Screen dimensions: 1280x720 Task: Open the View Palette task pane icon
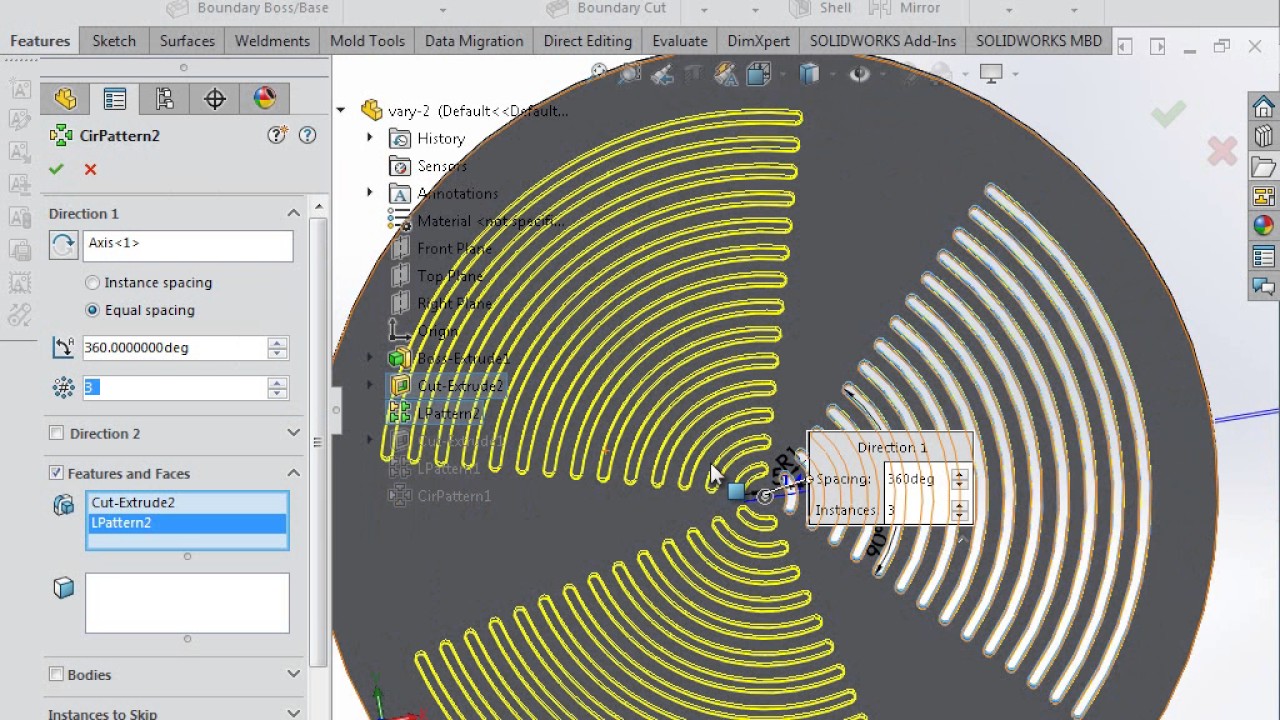[x=1264, y=196]
